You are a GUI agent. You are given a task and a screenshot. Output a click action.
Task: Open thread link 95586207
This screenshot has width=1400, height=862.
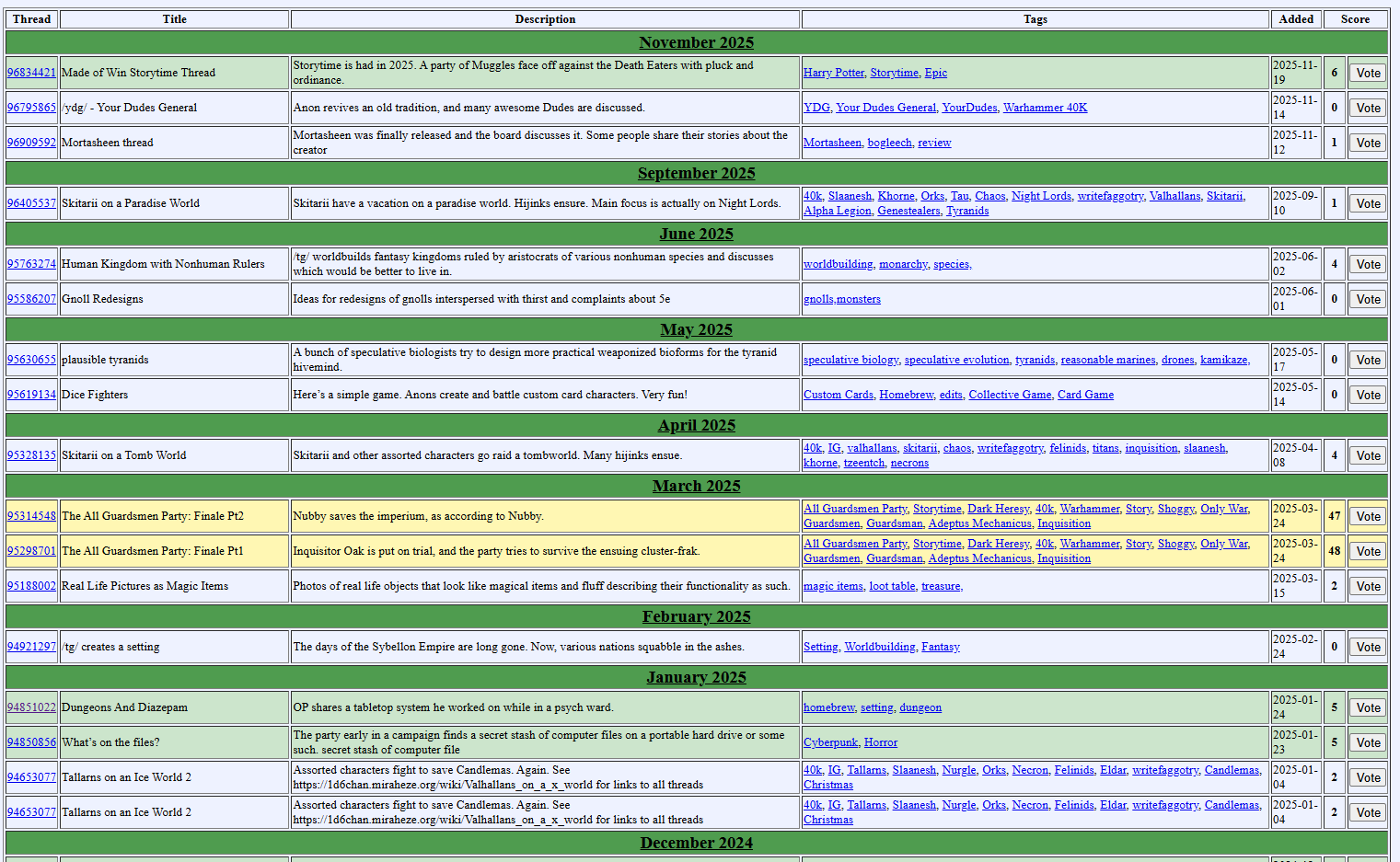(x=31, y=299)
